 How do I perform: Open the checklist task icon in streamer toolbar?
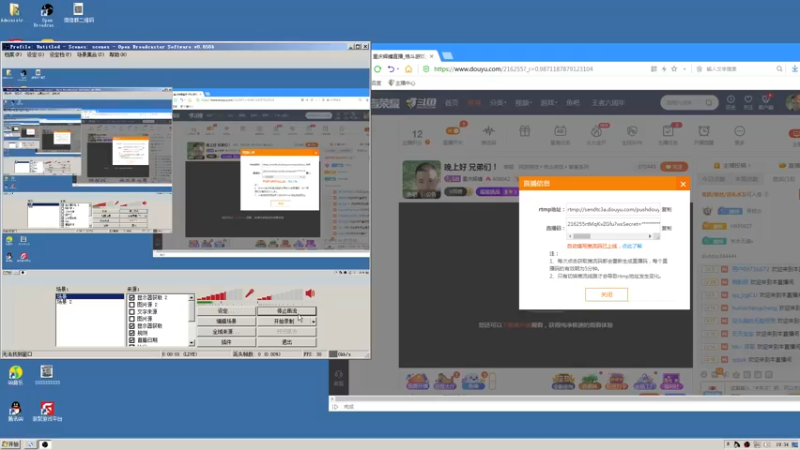click(668, 131)
